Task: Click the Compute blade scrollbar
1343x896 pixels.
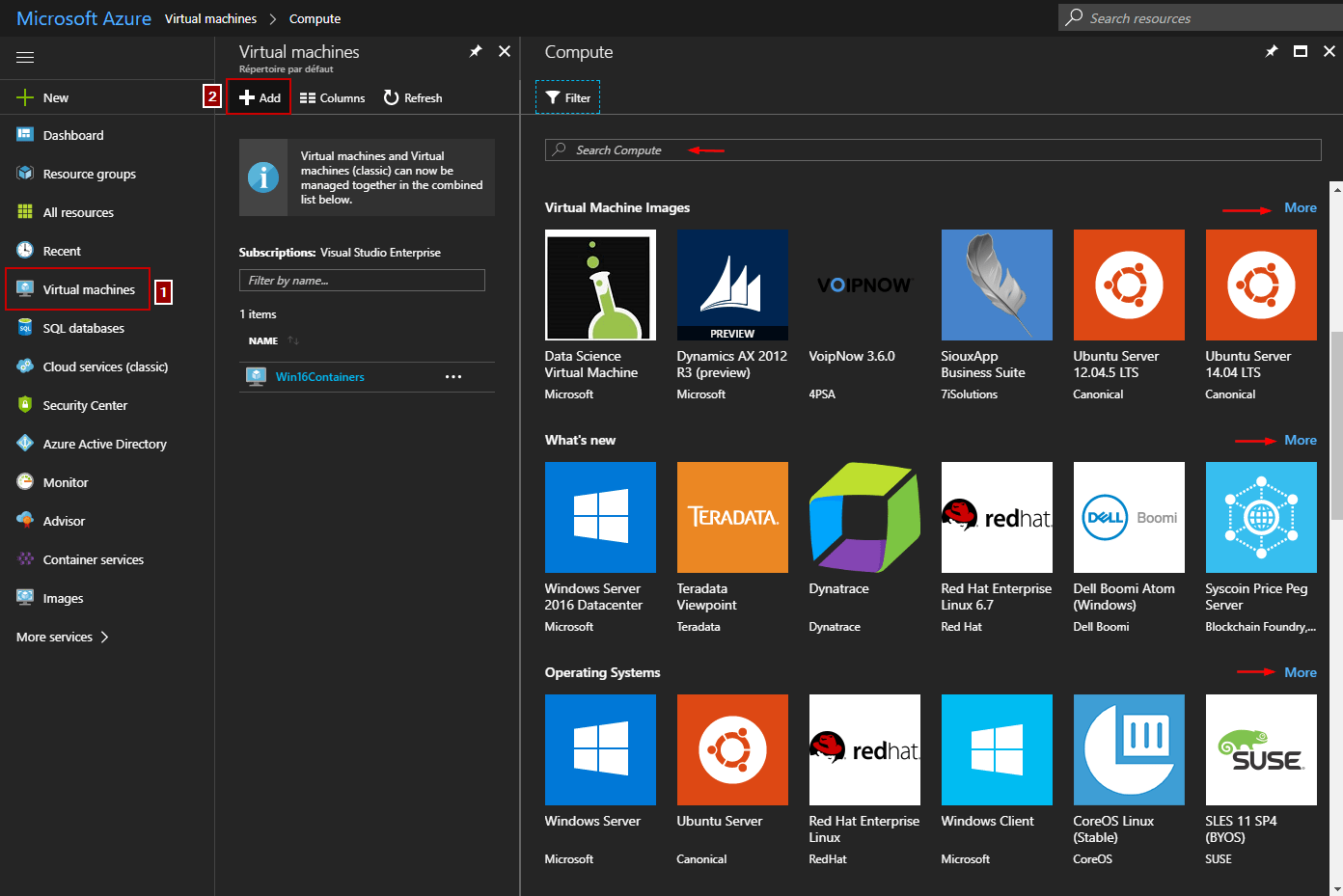Action: click(x=1336, y=424)
